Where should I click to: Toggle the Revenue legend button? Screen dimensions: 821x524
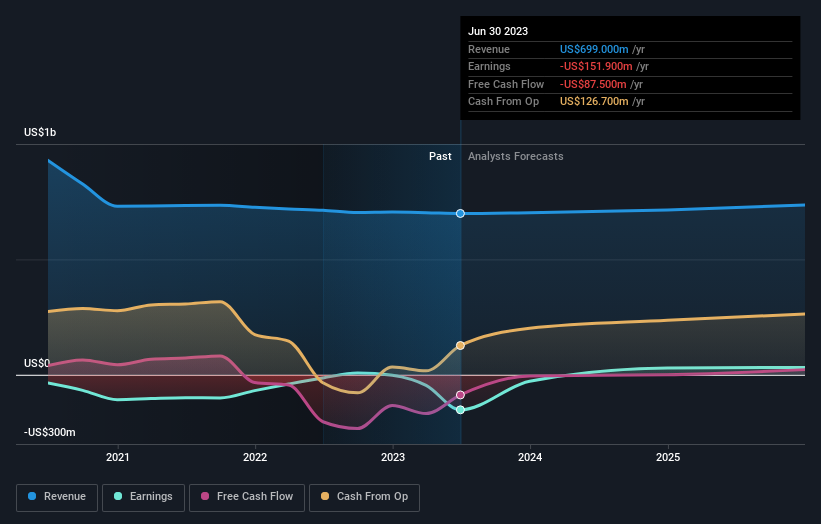tap(57, 497)
